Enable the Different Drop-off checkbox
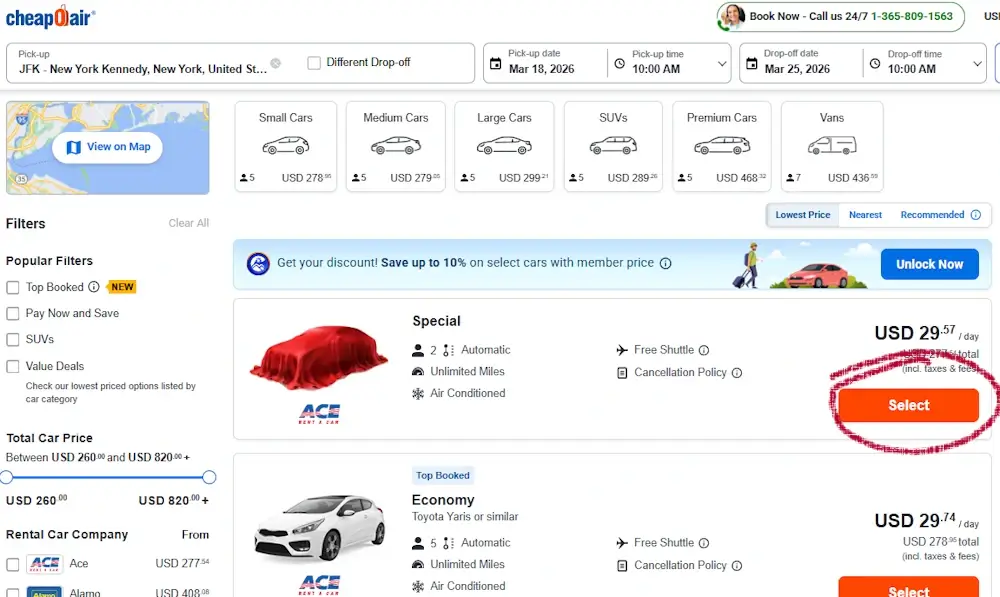 314,63
